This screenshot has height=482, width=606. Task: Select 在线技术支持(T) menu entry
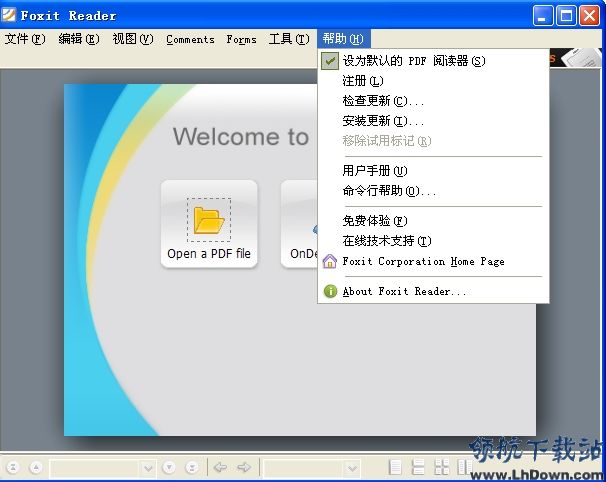tap(386, 241)
